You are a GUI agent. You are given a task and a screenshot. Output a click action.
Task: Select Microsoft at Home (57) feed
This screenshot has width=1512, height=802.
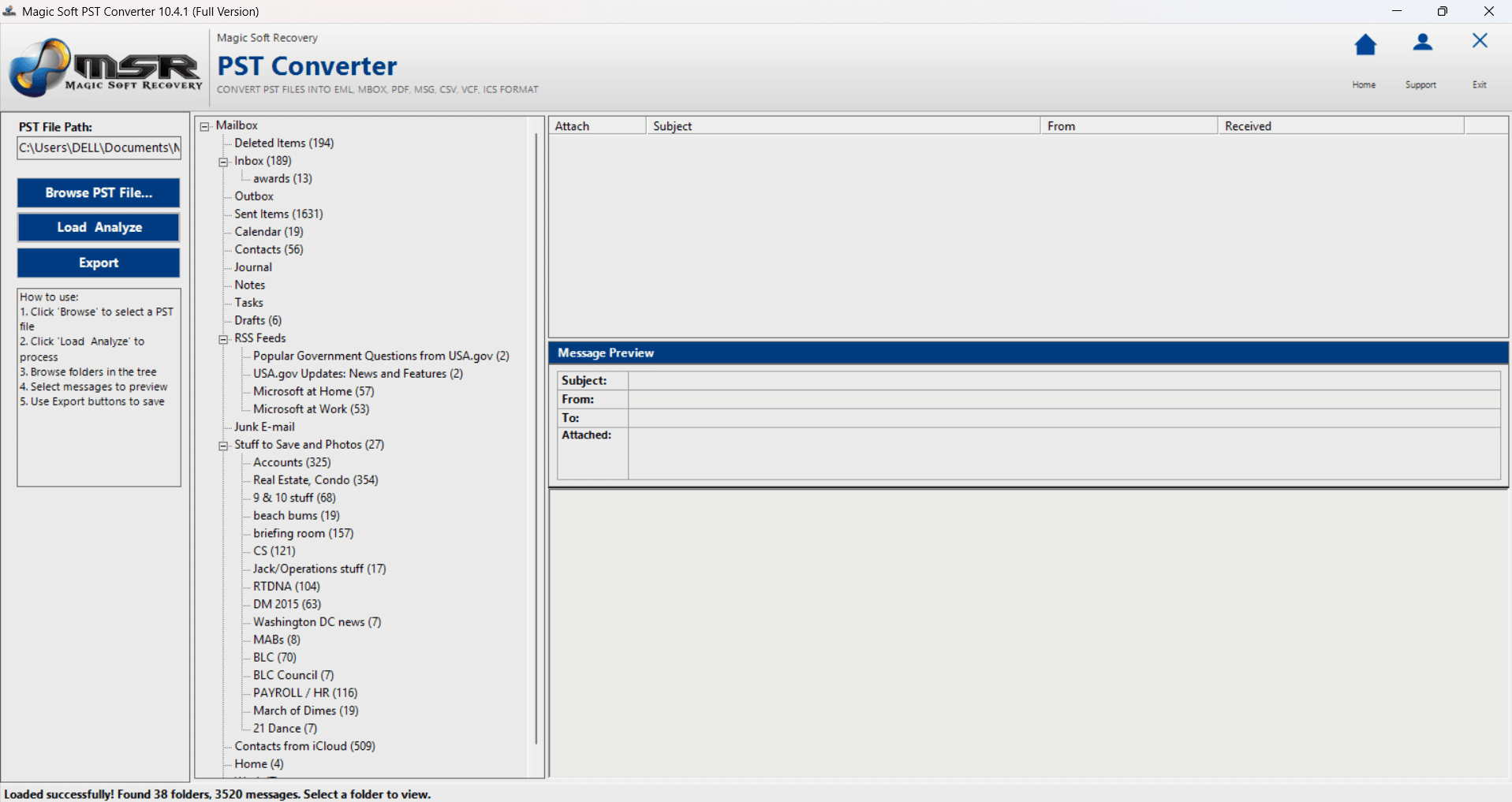(314, 391)
